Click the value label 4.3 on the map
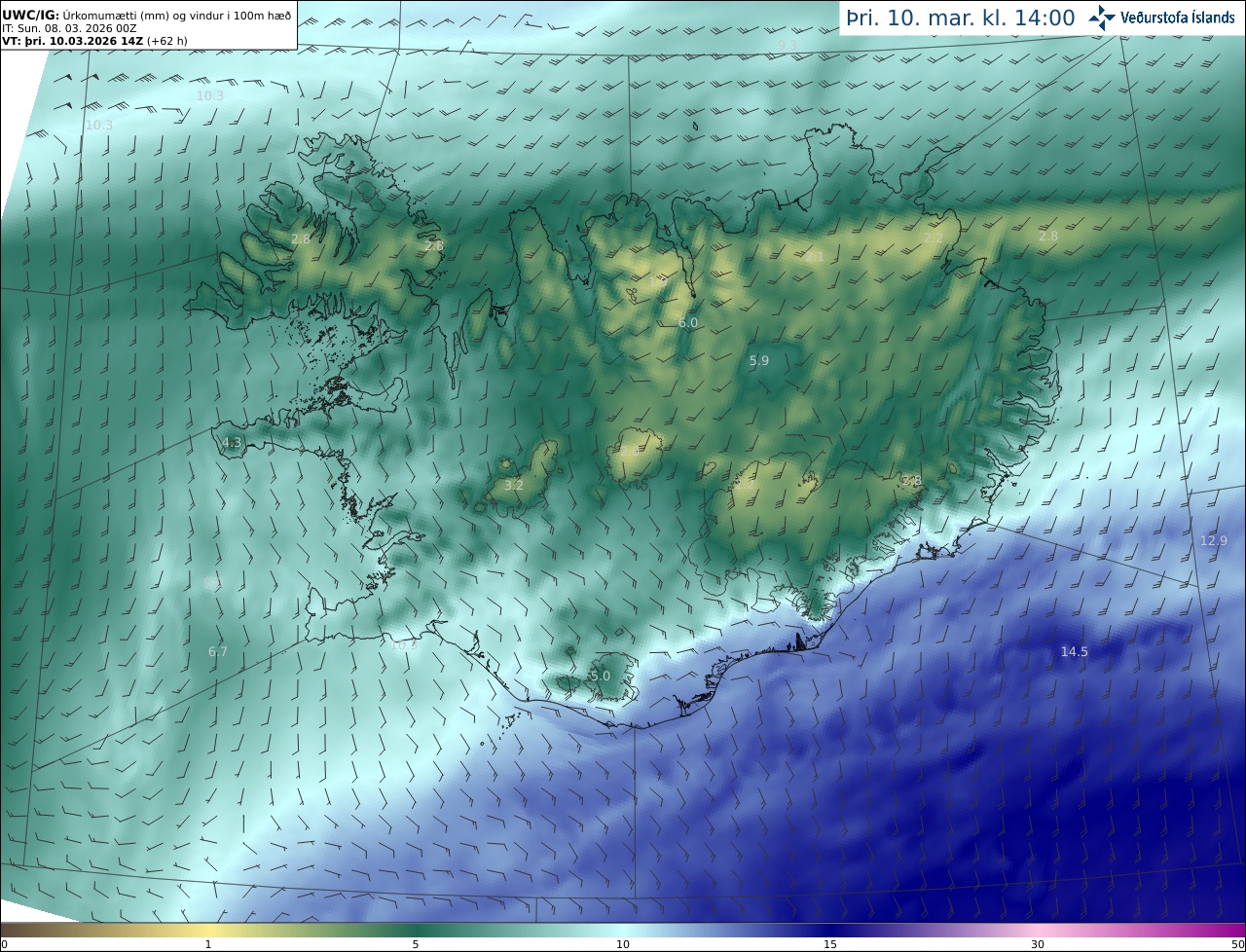The width and height of the screenshot is (1246, 952). point(232,442)
